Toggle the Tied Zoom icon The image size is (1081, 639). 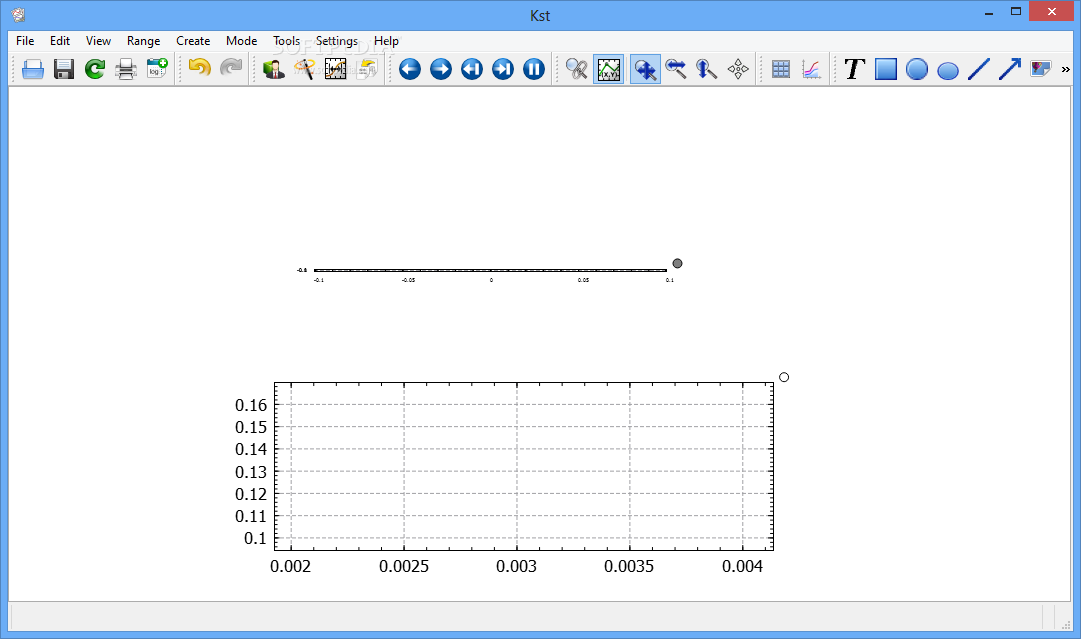tap(576, 69)
